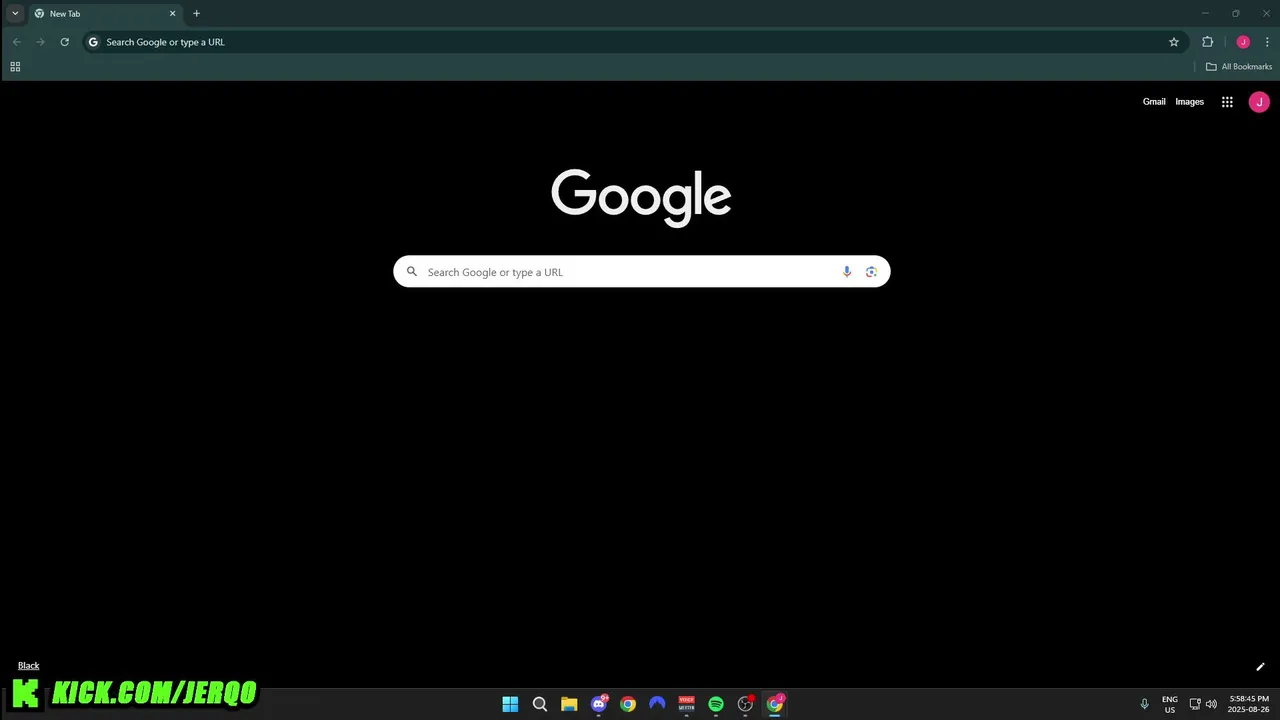
Task: Open Voicemeeter from taskbar
Action: pyautogui.click(x=686, y=704)
